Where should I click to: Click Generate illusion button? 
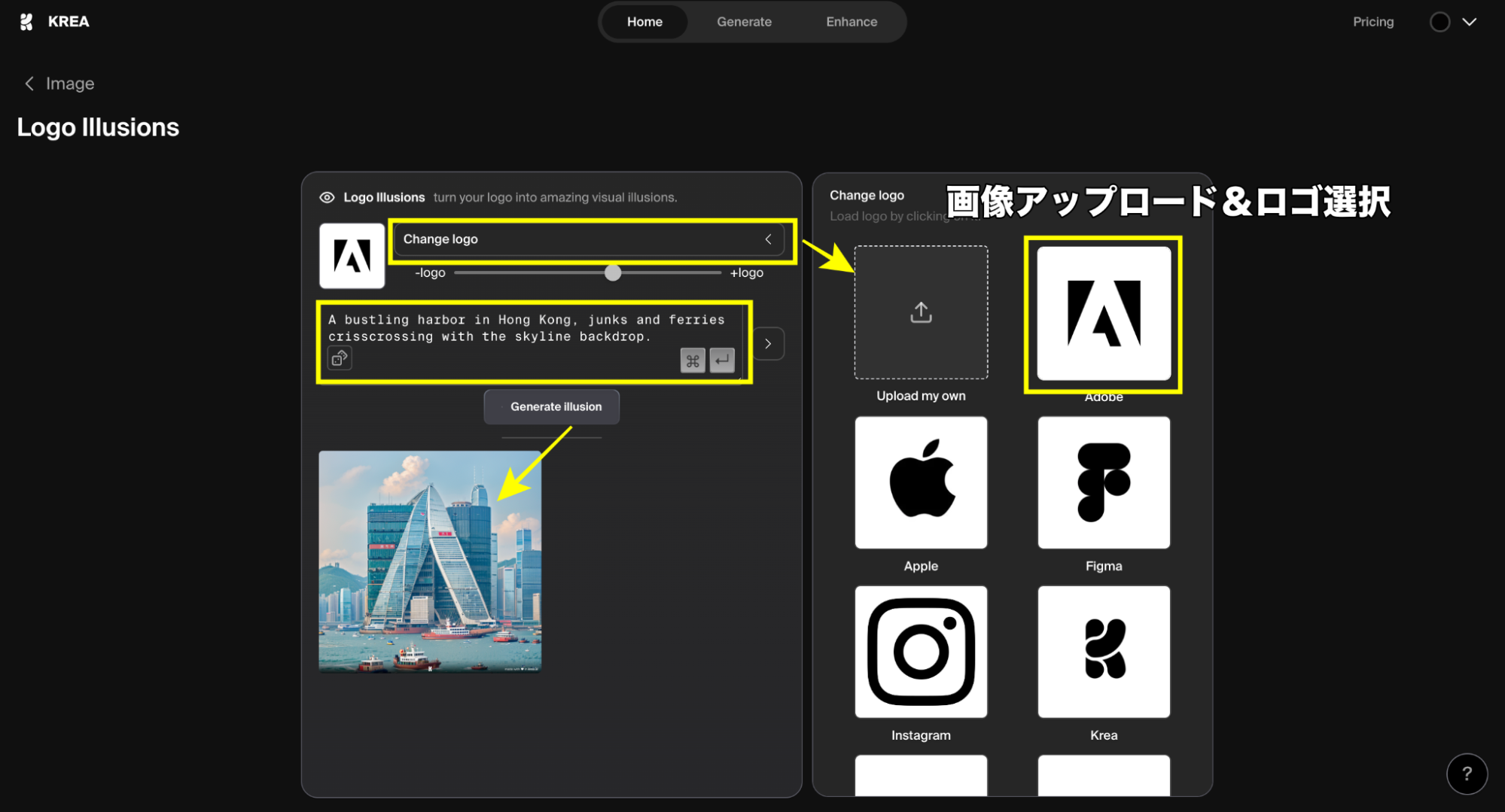tap(552, 407)
